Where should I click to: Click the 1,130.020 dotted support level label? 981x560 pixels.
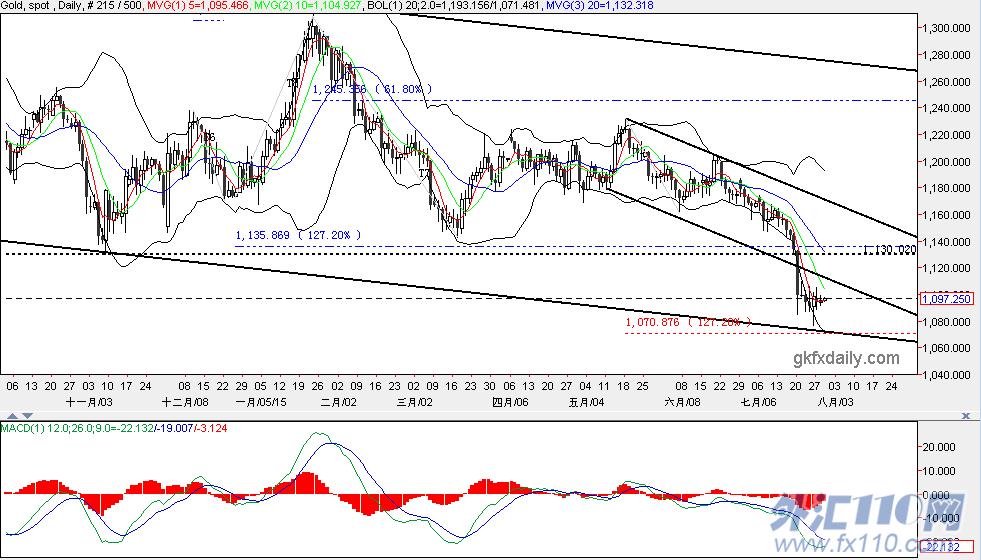889,250
